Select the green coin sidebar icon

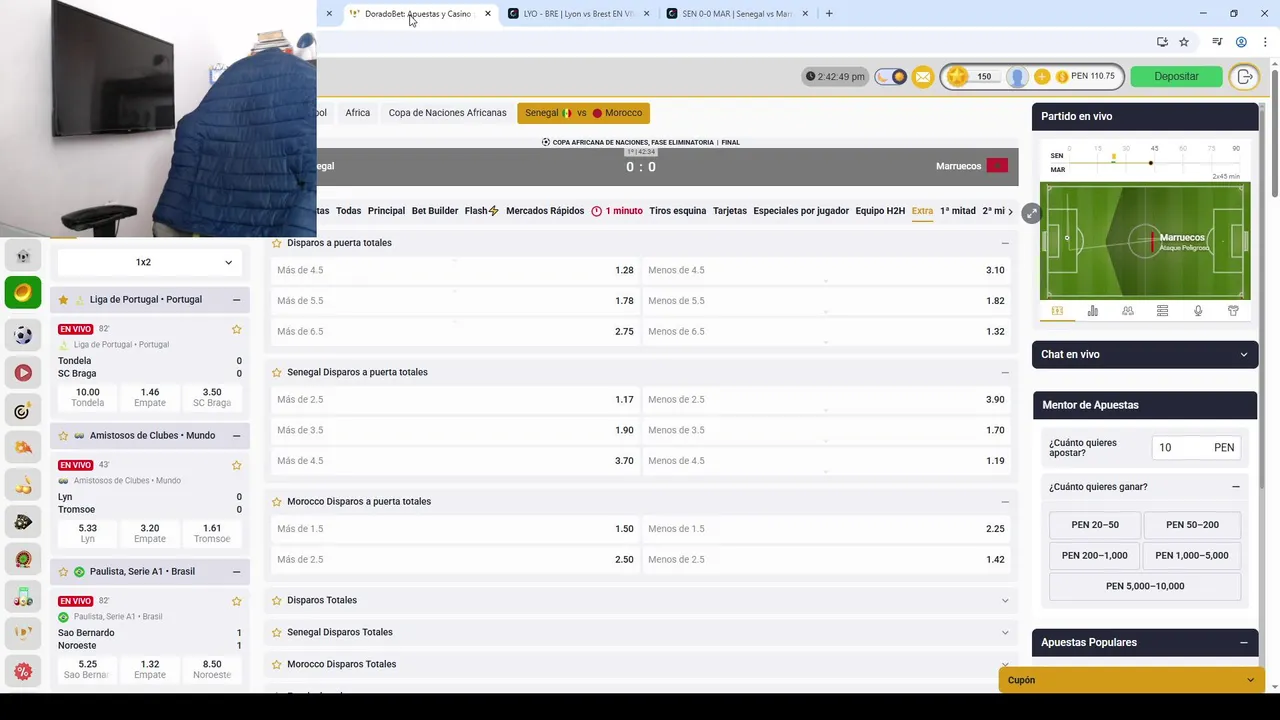coord(23,292)
